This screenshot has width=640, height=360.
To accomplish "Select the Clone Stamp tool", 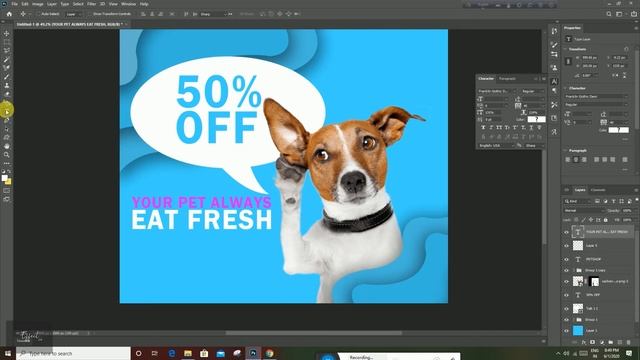I will tap(7, 85).
